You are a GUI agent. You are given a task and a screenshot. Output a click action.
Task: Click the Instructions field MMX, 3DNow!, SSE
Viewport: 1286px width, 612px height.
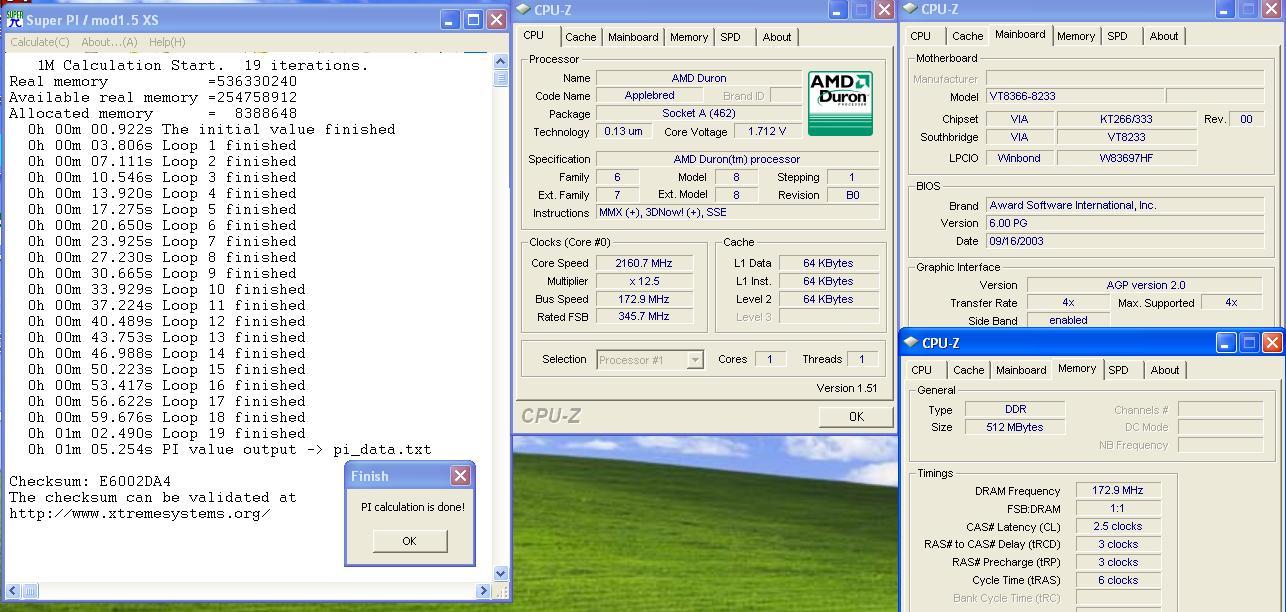click(x=737, y=213)
